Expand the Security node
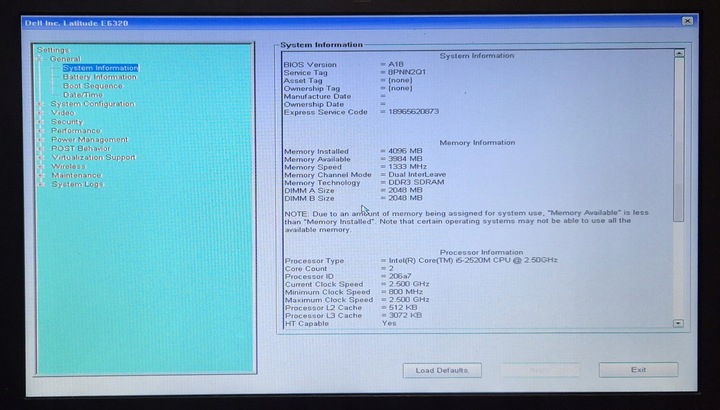Viewport: 720px width, 410px height. 40,122
